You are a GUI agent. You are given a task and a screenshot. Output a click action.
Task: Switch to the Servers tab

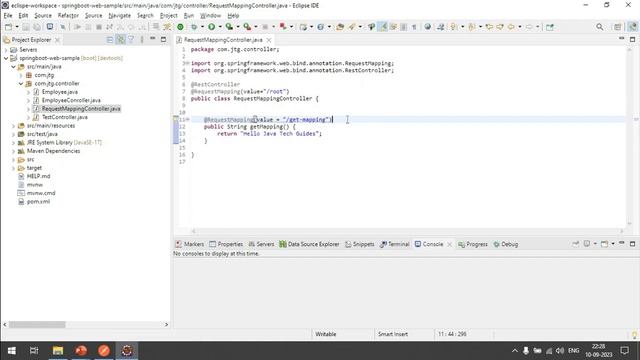pyautogui.click(x=261, y=244)
